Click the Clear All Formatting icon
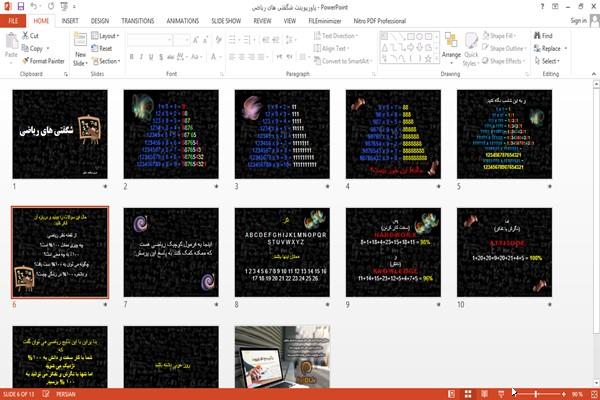 tap(218, 40)
